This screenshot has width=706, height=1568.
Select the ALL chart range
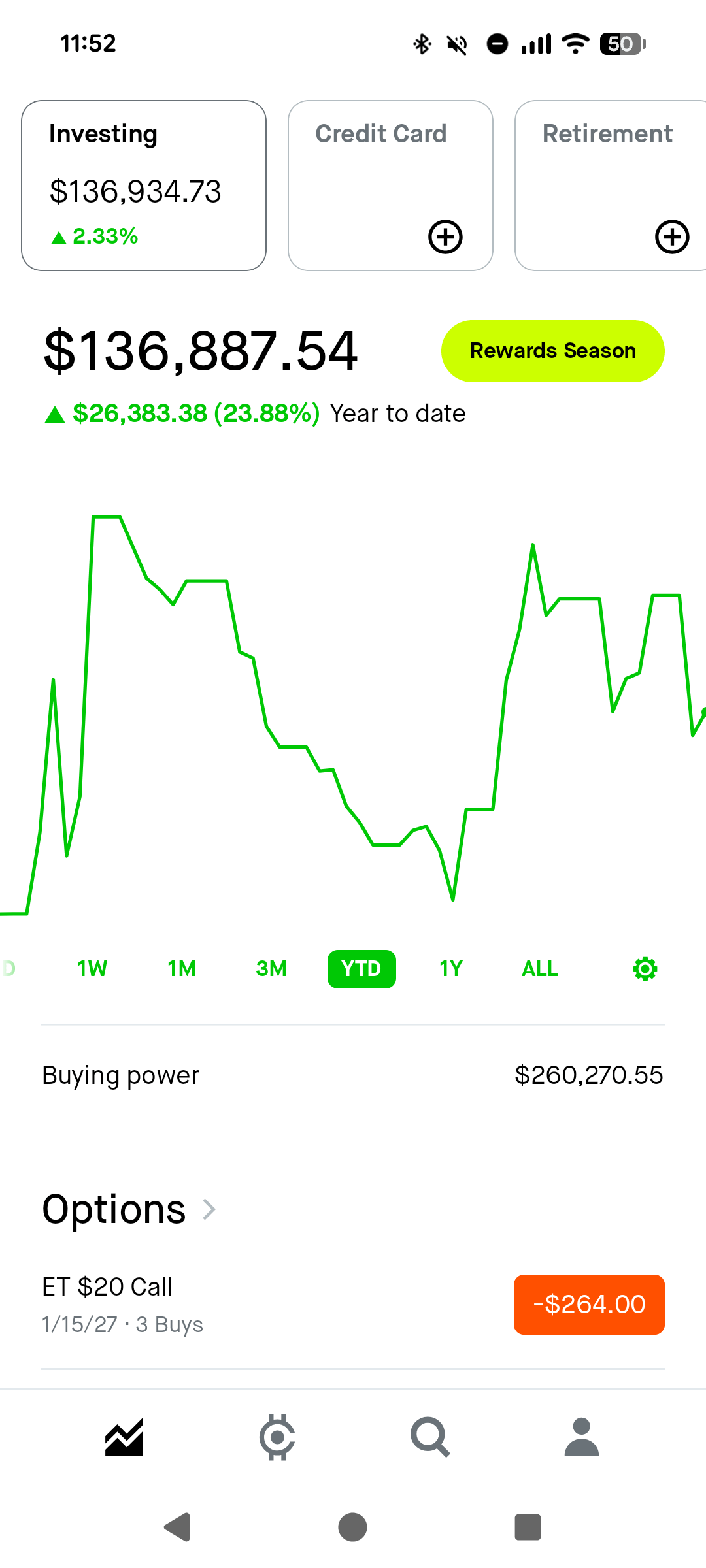pyautogui.click(x=540, y=969)
